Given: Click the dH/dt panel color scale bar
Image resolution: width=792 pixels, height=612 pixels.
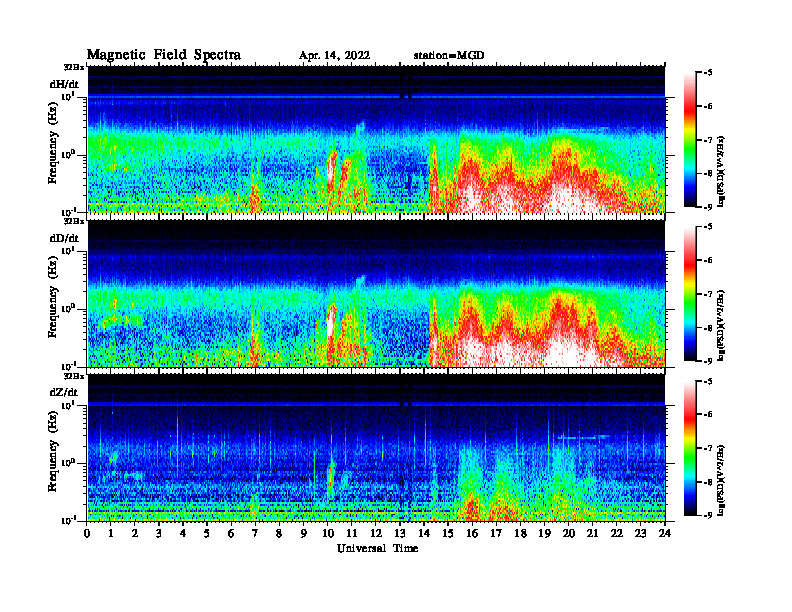Looking at the screenshot, I should coord(689,140).
